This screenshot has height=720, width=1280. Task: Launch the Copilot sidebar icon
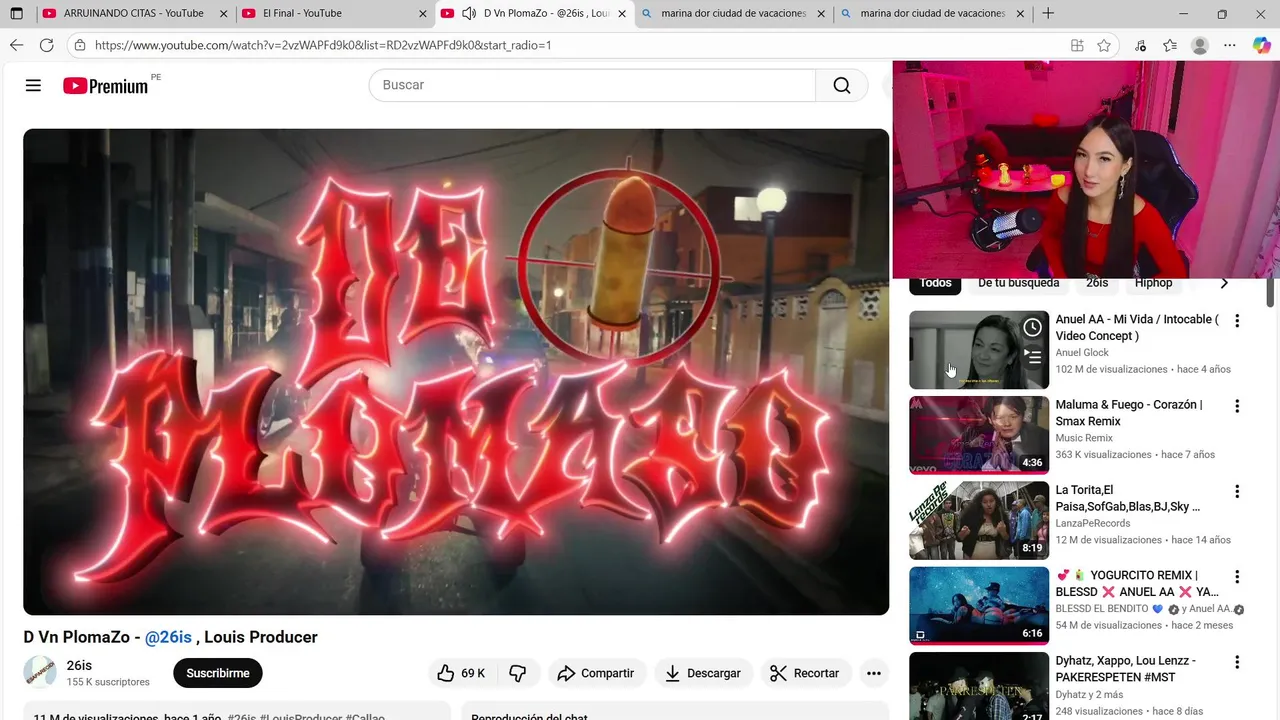[x=1261, y=45]
